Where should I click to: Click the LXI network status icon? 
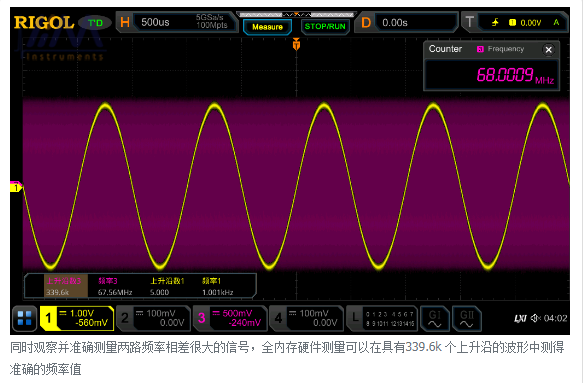[x=520, y=318]
